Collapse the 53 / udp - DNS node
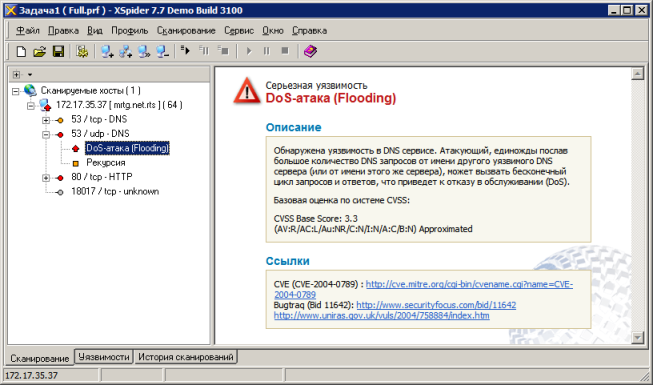Screen dimensions: 653x385 click(x=46, y=135)
